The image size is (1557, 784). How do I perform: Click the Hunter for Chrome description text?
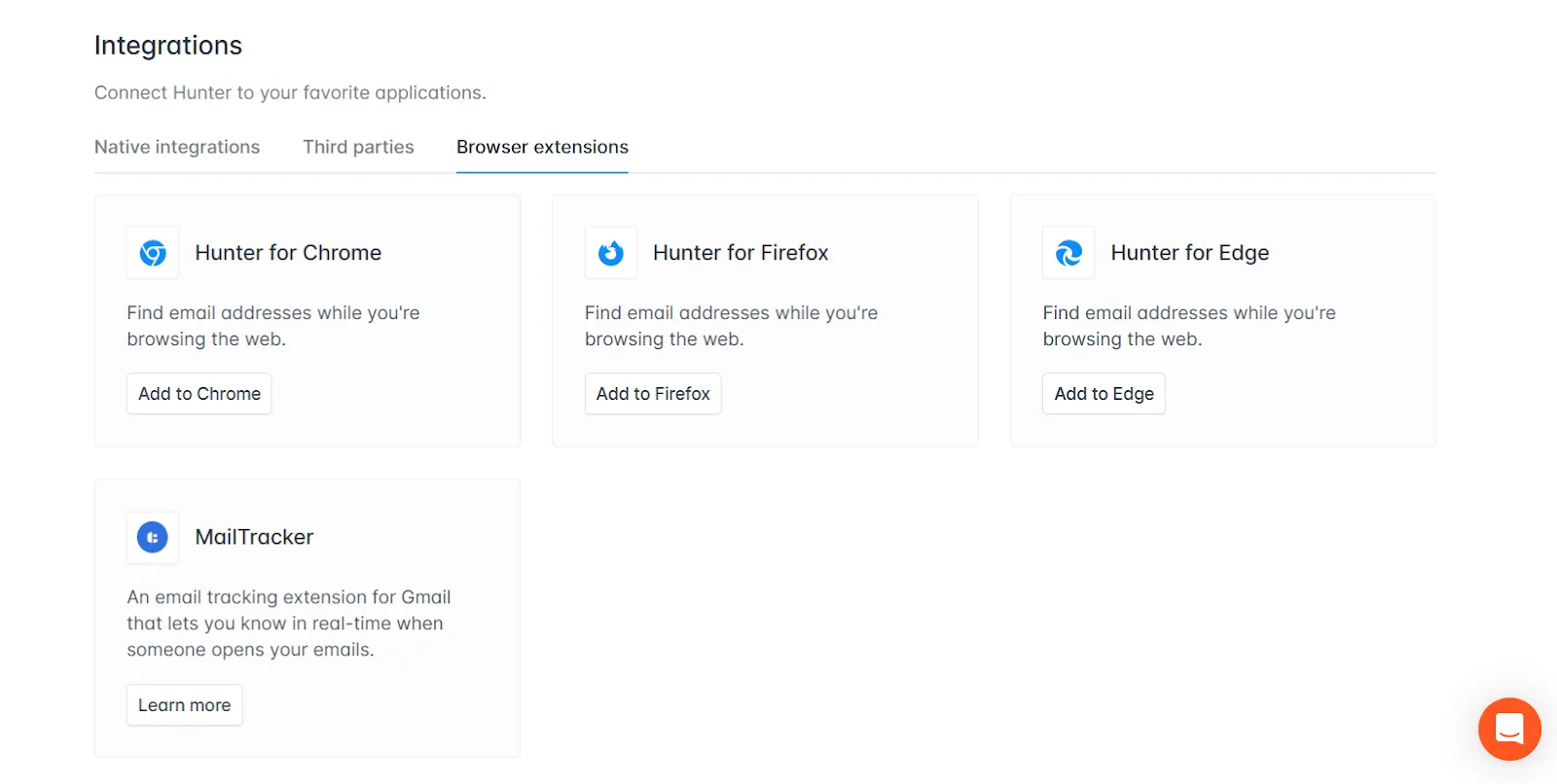tap(273, 326)
